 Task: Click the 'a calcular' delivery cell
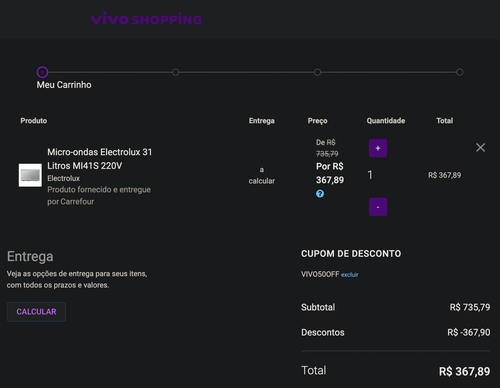(262, 175)
